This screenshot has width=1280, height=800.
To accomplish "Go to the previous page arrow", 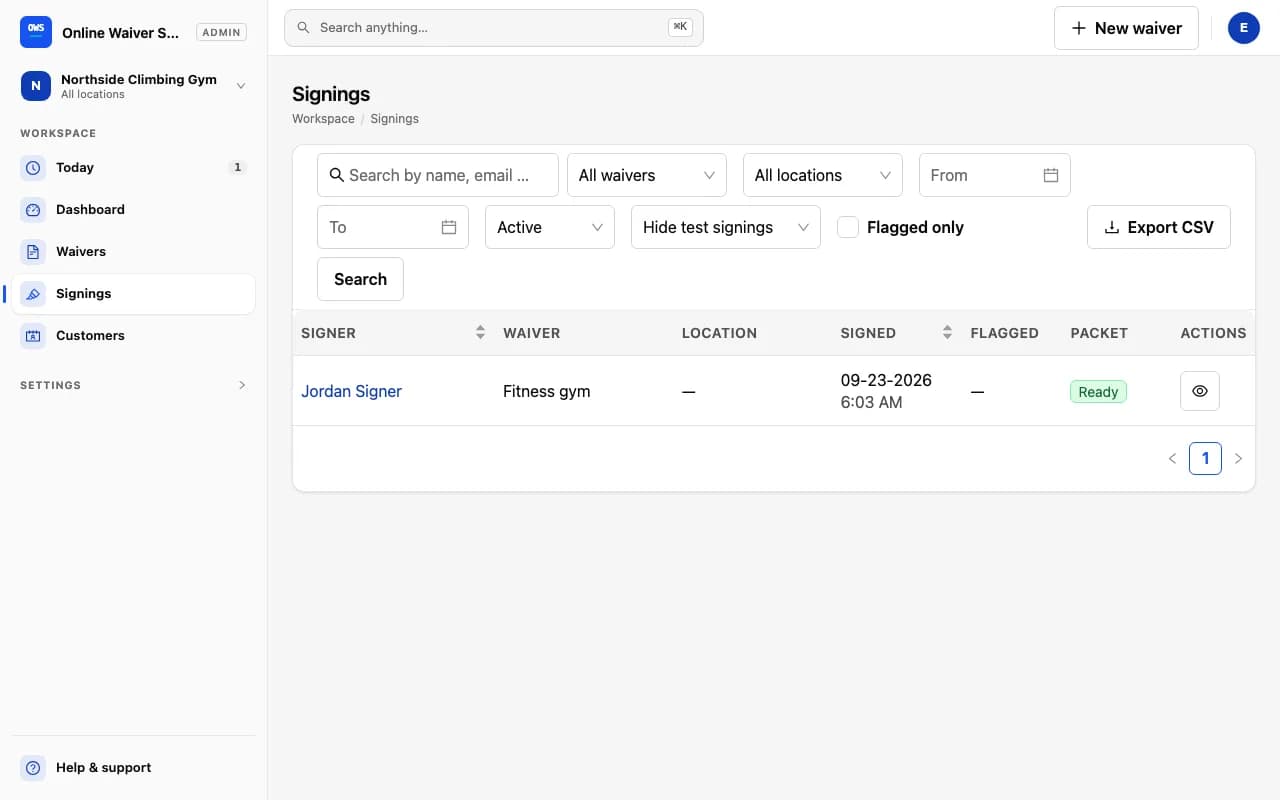I will (x=1172, y=459).
